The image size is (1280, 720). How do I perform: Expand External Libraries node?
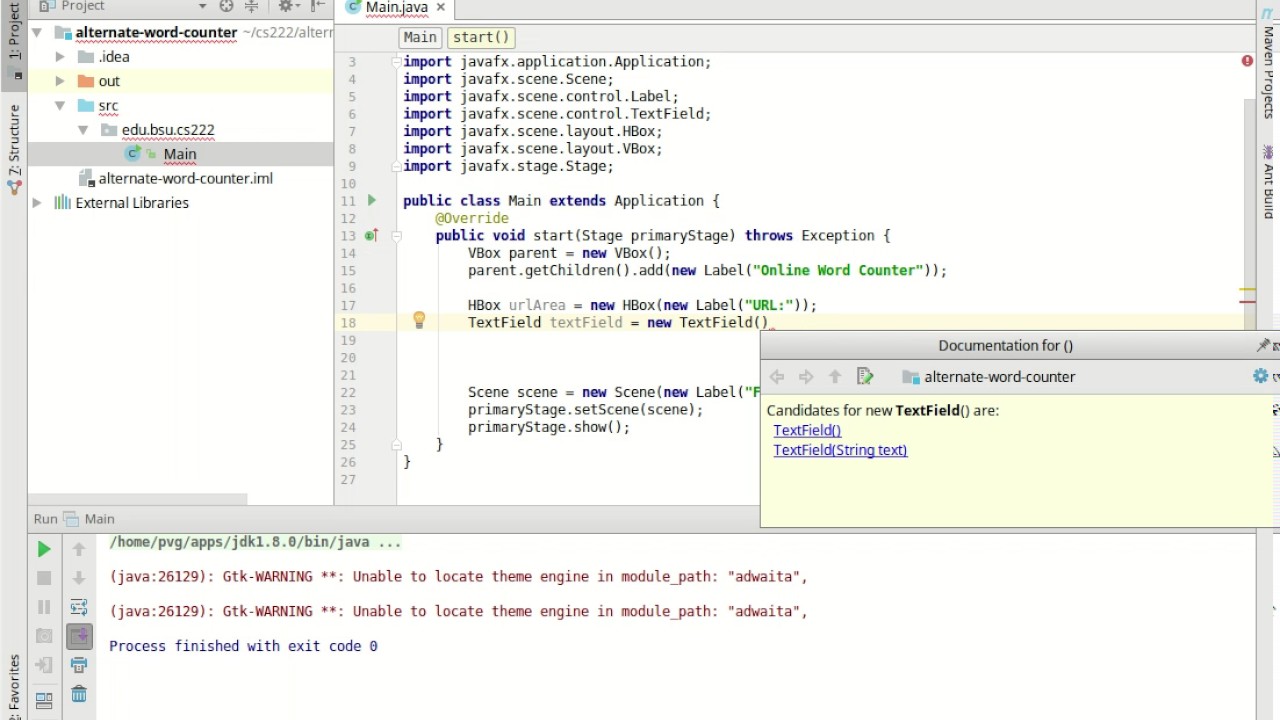[x=37, y=203]
